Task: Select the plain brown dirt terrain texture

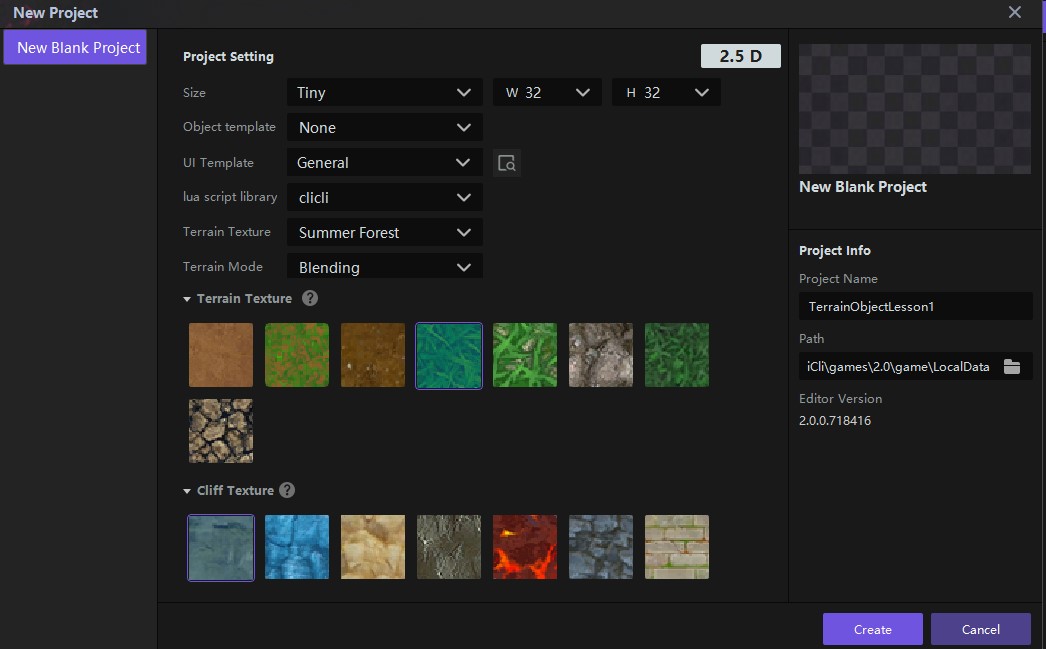Action: click(x=221, y=355)
